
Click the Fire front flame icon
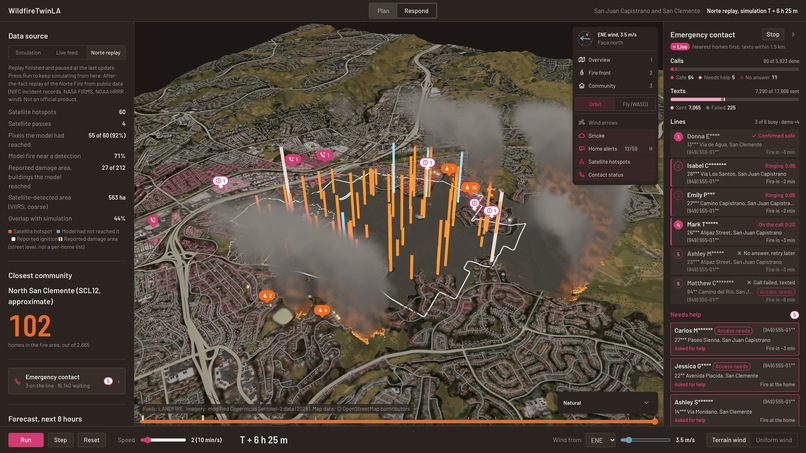click(x=582, y=73)
